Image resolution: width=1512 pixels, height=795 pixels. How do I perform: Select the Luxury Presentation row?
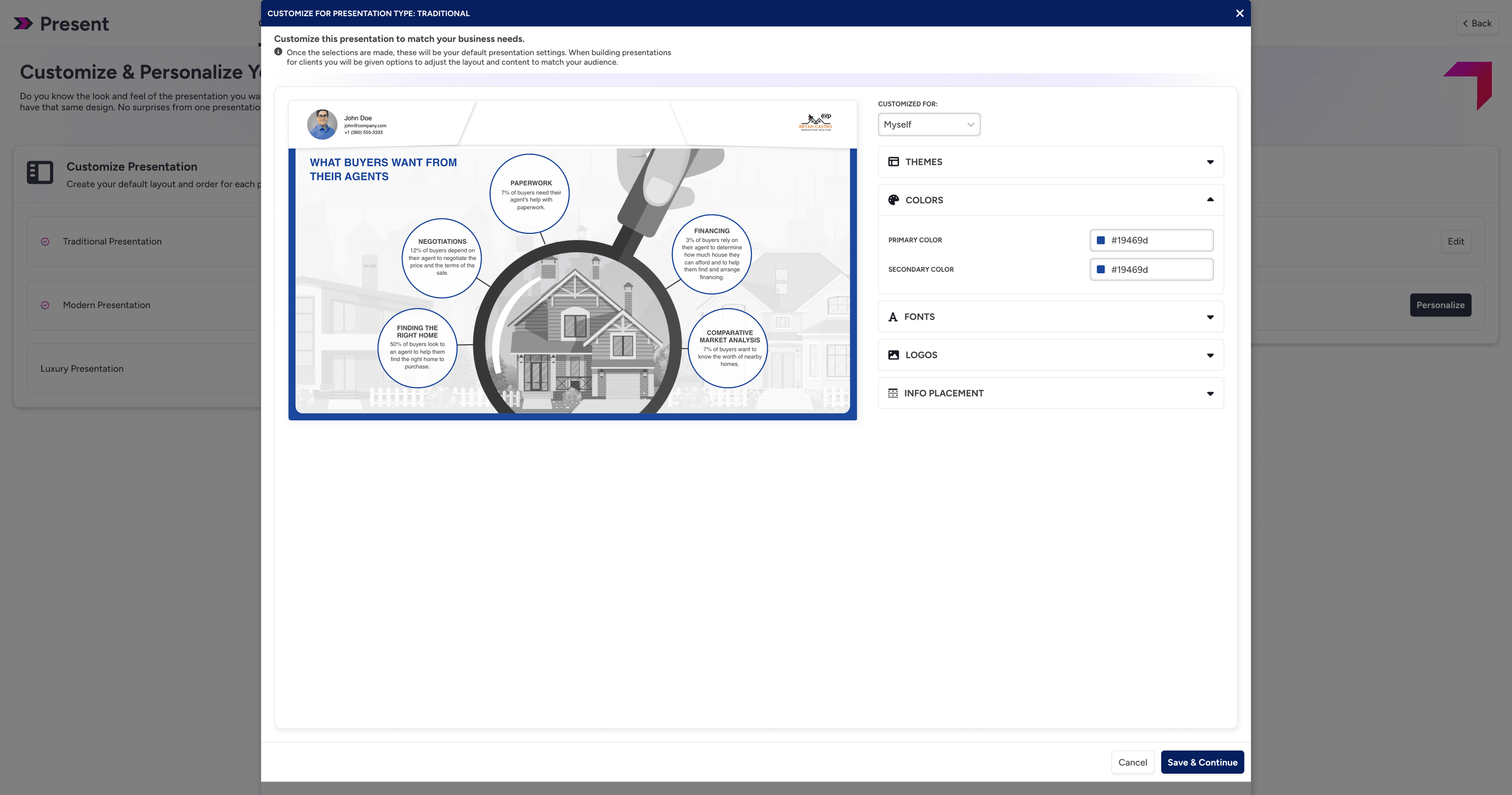tap(144, 369)
